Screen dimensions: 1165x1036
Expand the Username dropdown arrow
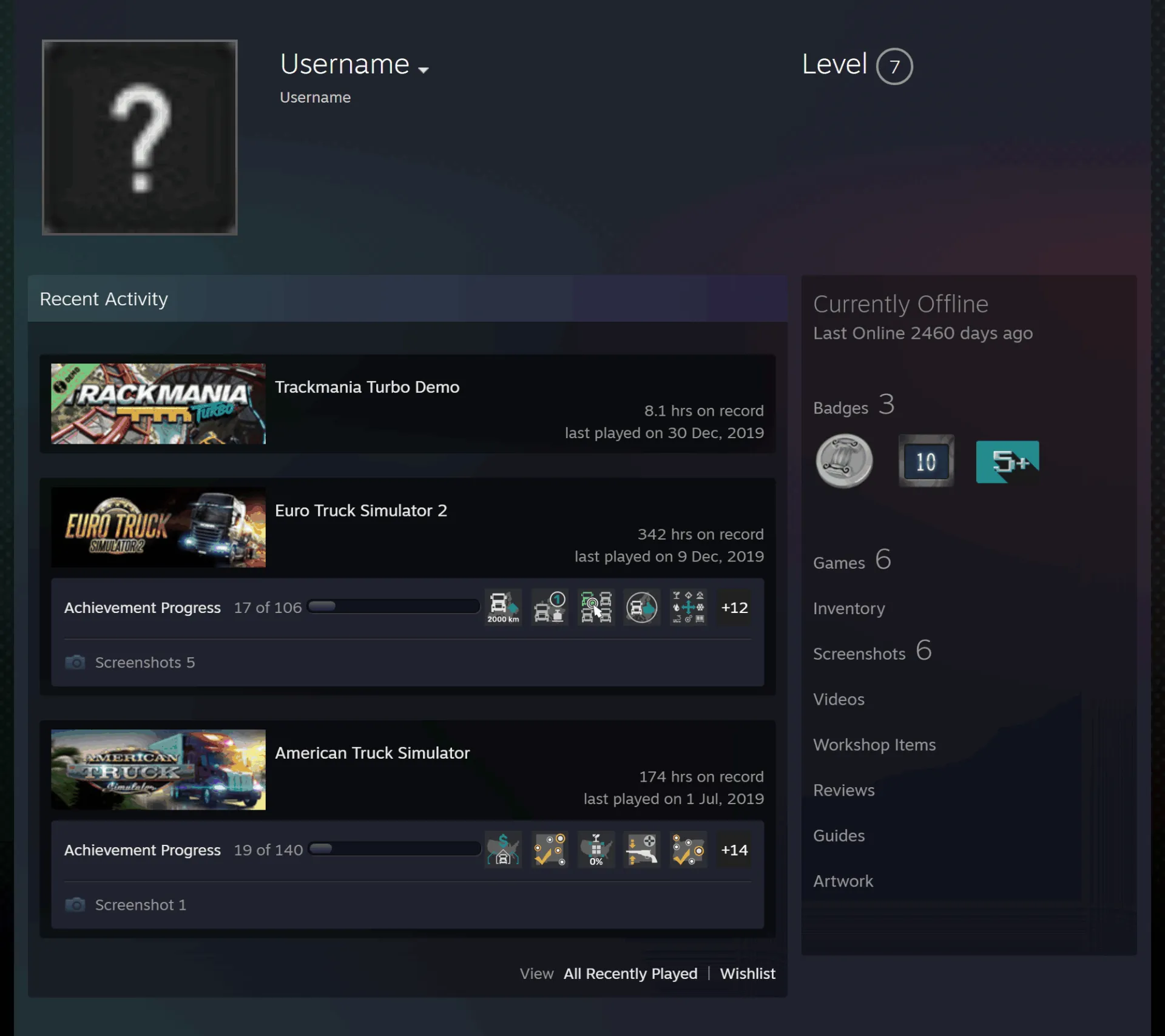click(424, 70)
